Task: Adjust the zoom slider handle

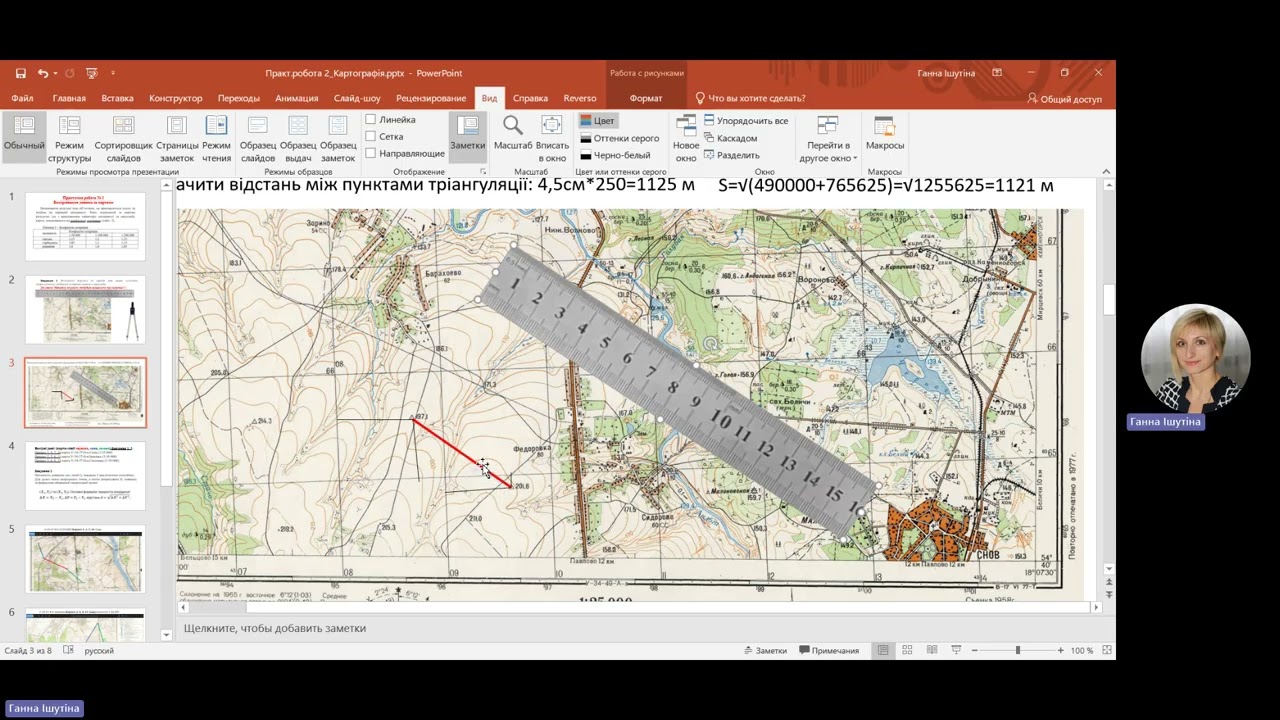Action: tap(1018, 650)
